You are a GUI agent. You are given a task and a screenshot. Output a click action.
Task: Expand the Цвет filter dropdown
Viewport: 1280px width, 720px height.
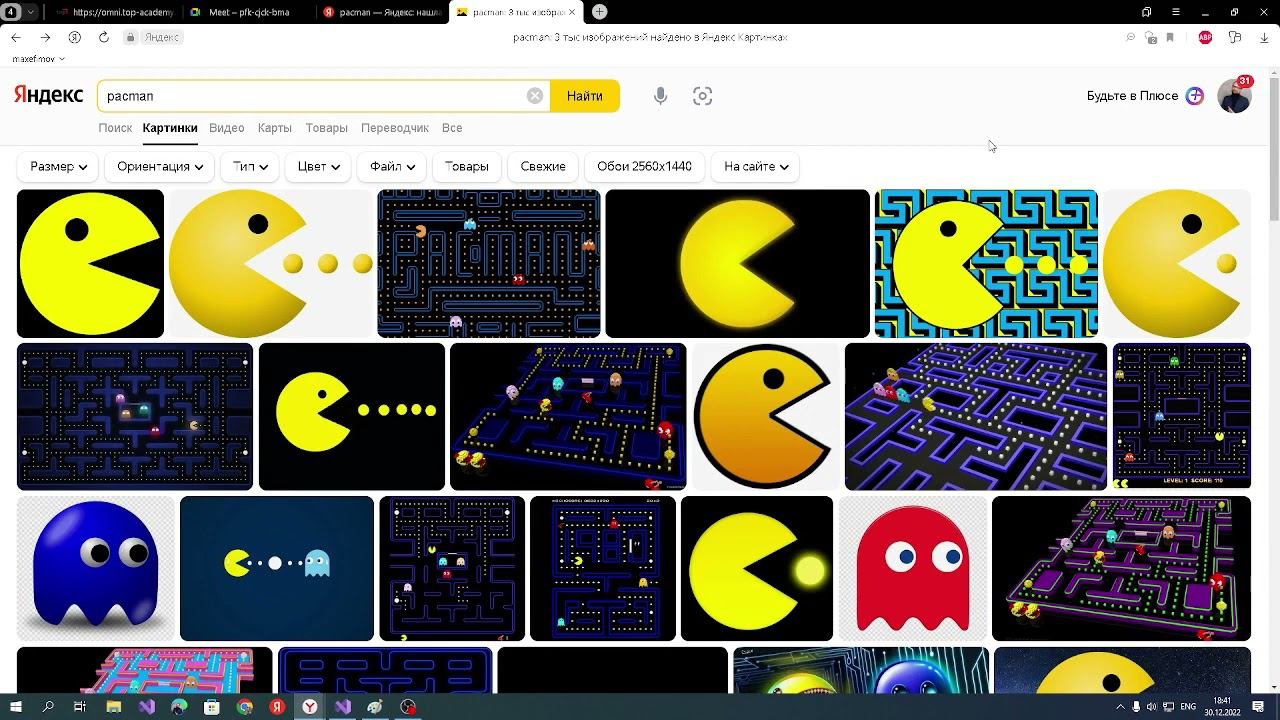(x=319, y=167)
